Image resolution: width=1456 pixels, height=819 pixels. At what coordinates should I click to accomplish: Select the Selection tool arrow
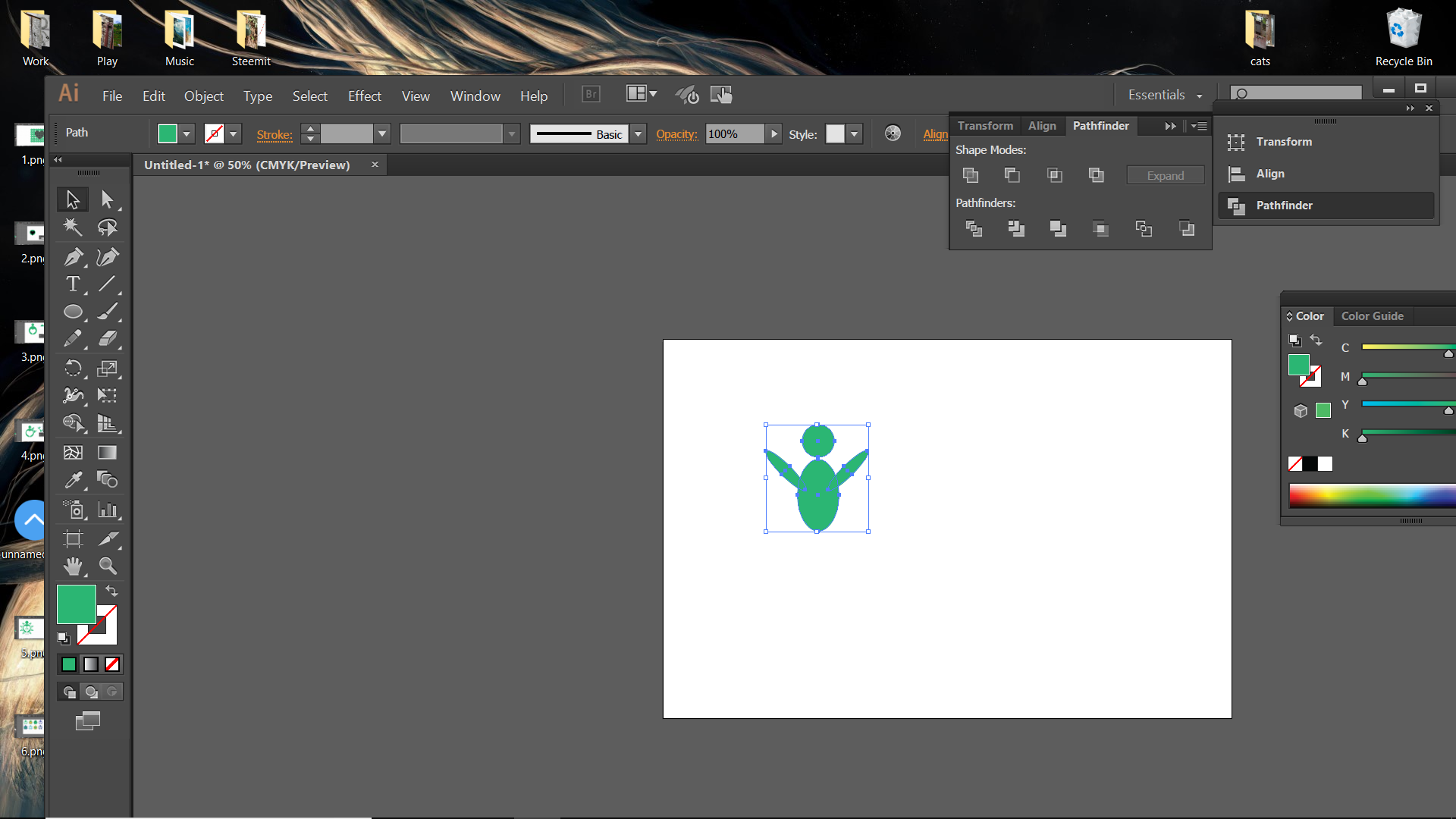(73, 199)
